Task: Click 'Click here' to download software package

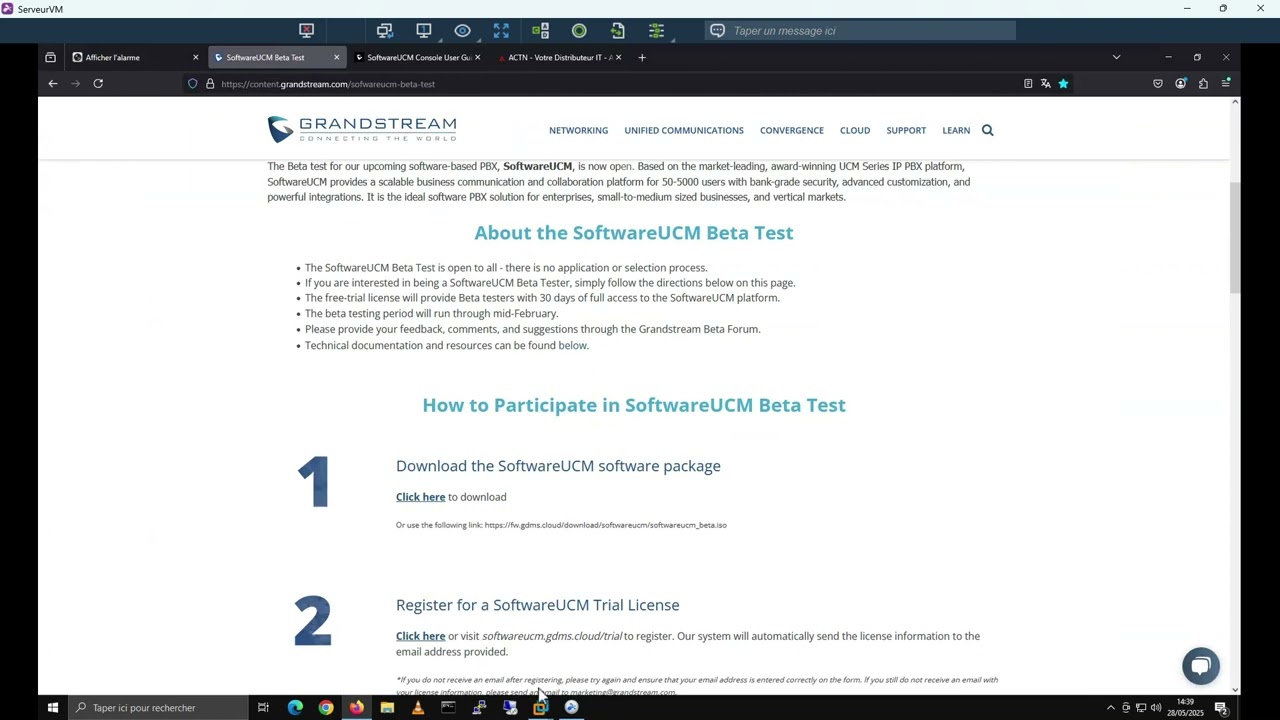Action: point(420,497)
